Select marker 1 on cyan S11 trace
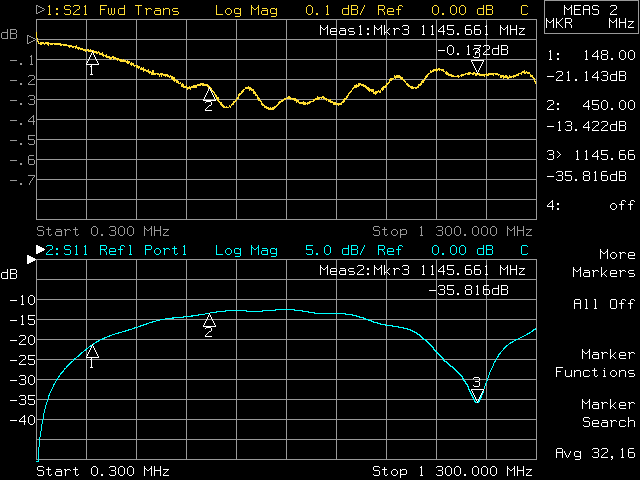Image resolution: width=640 pixels, height=480 pixels. click(x=92, y=351)
